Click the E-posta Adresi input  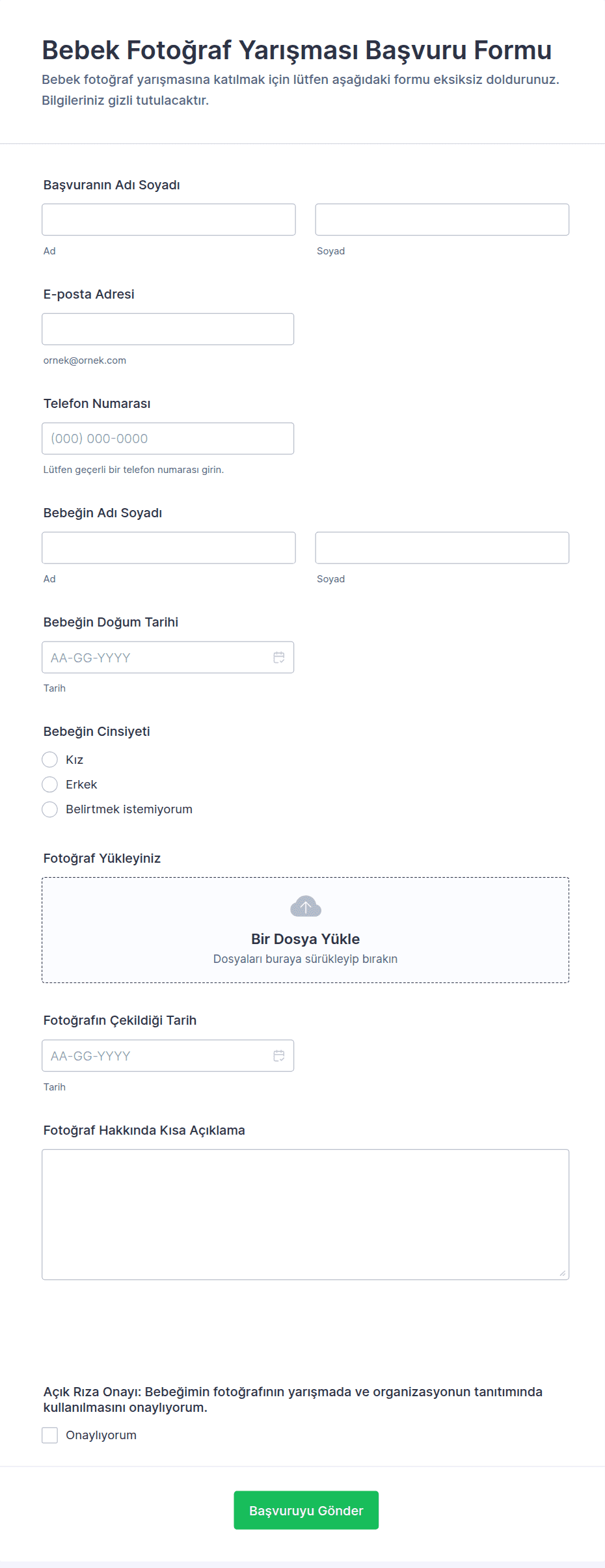(x=168, y=329)
